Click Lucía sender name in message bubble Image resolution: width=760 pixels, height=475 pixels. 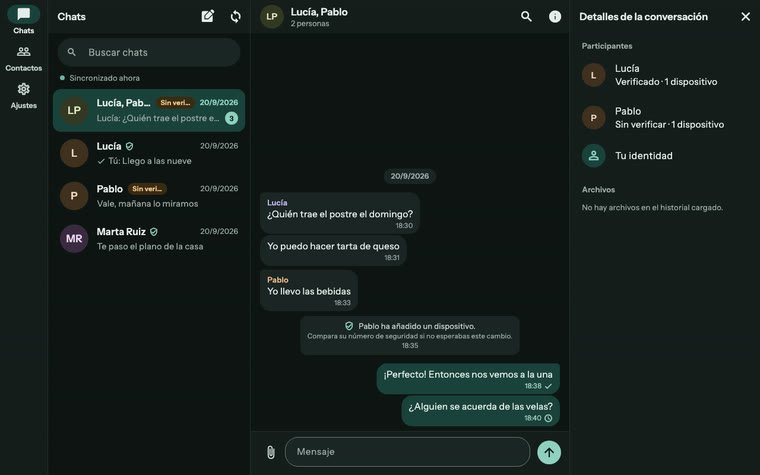(277, 203)
